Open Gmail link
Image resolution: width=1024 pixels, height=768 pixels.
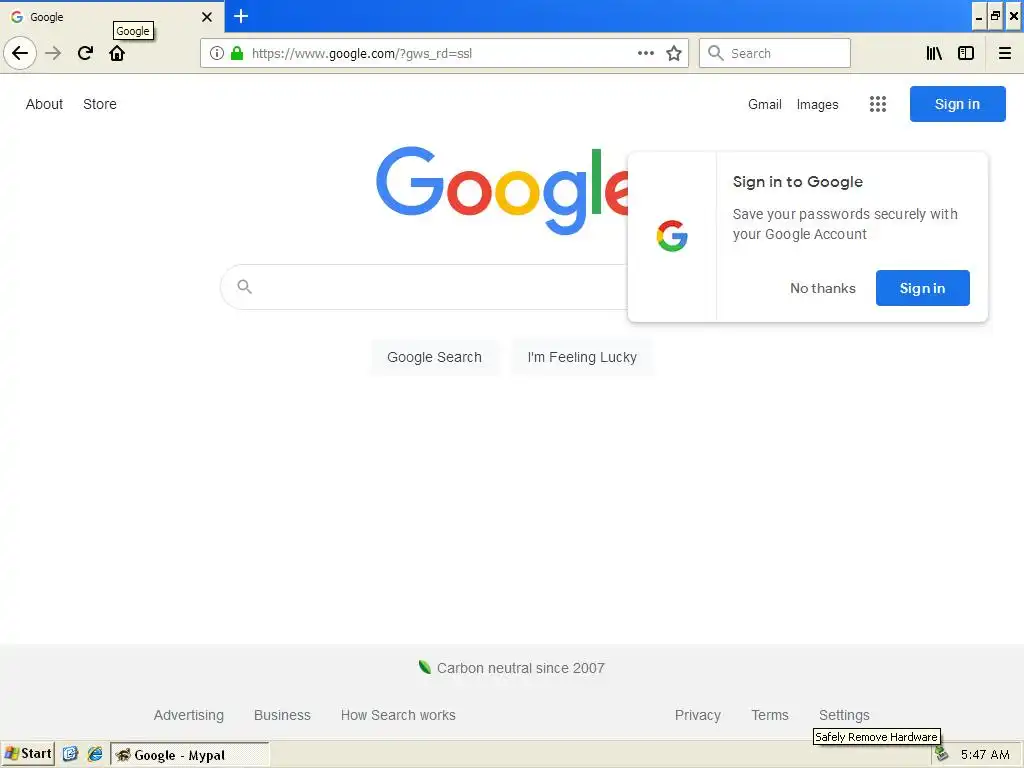click(765, 104)
